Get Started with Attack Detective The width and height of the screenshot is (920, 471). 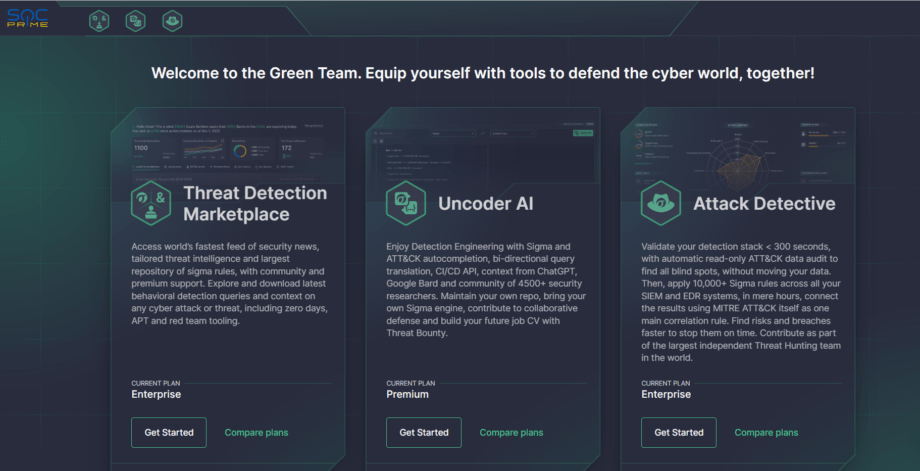pos(679,432)
